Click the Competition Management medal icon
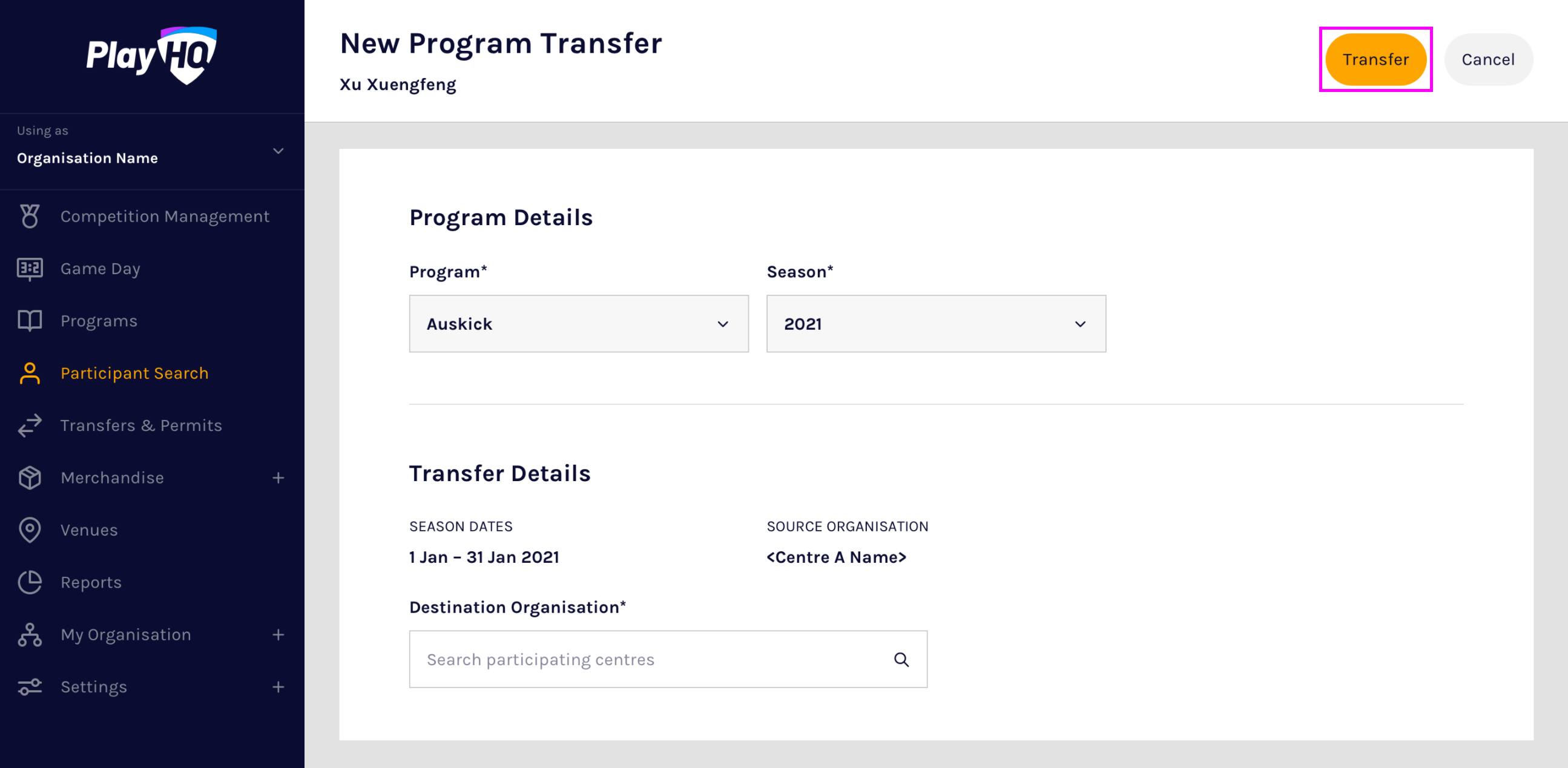Image resolution: width=1568 pixels, height=768 pixels. (x=29, y=216)
